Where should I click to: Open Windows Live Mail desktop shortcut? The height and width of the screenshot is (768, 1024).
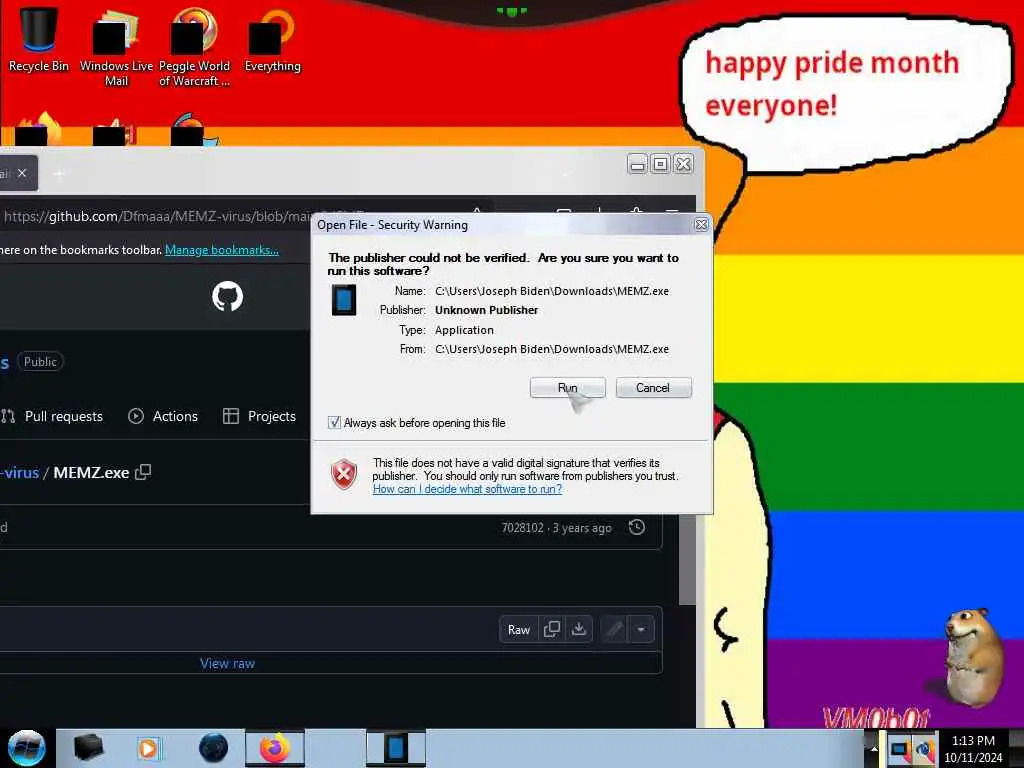coord(116,46)
